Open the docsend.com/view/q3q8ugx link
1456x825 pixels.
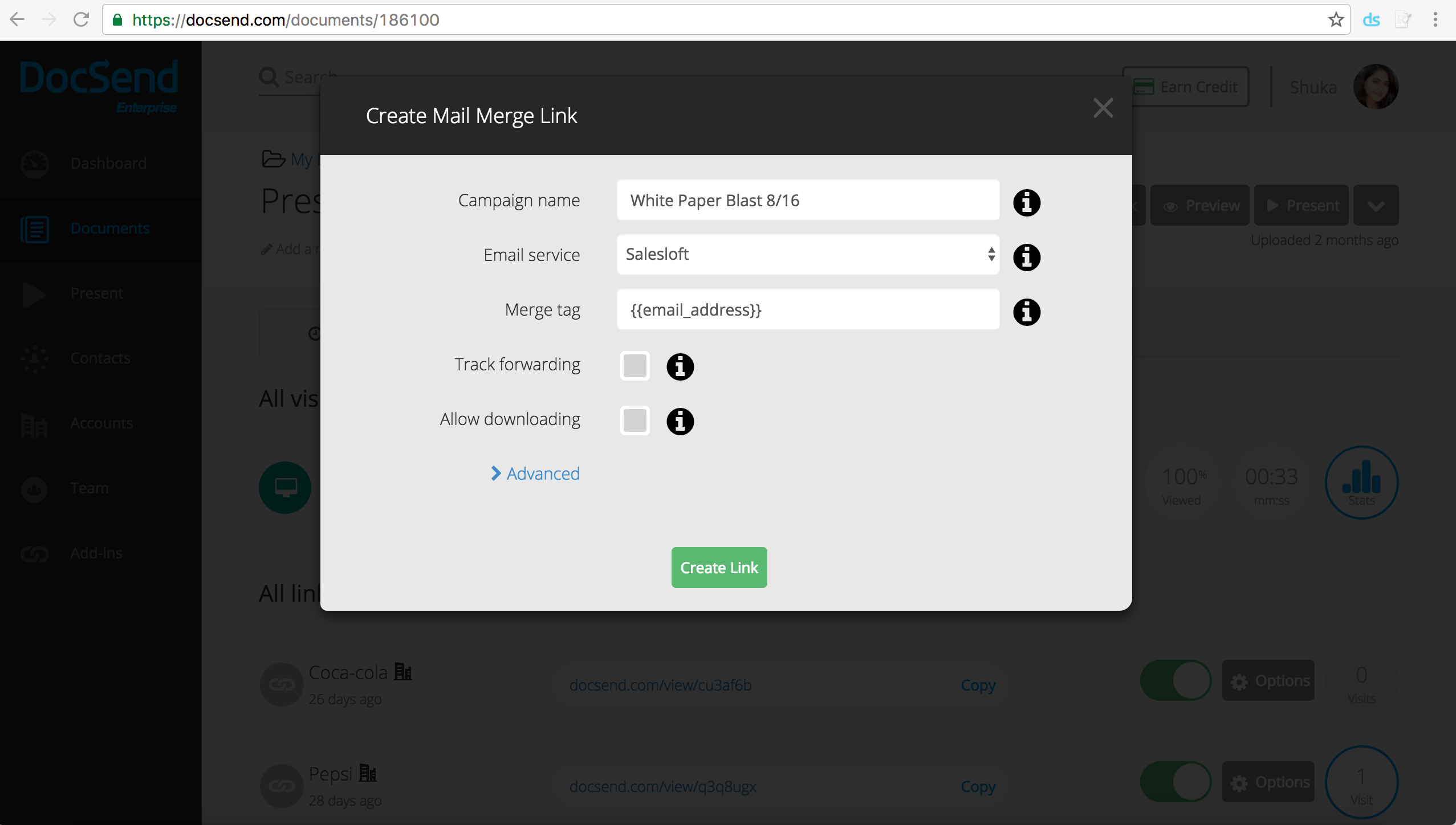pos(662,786)
